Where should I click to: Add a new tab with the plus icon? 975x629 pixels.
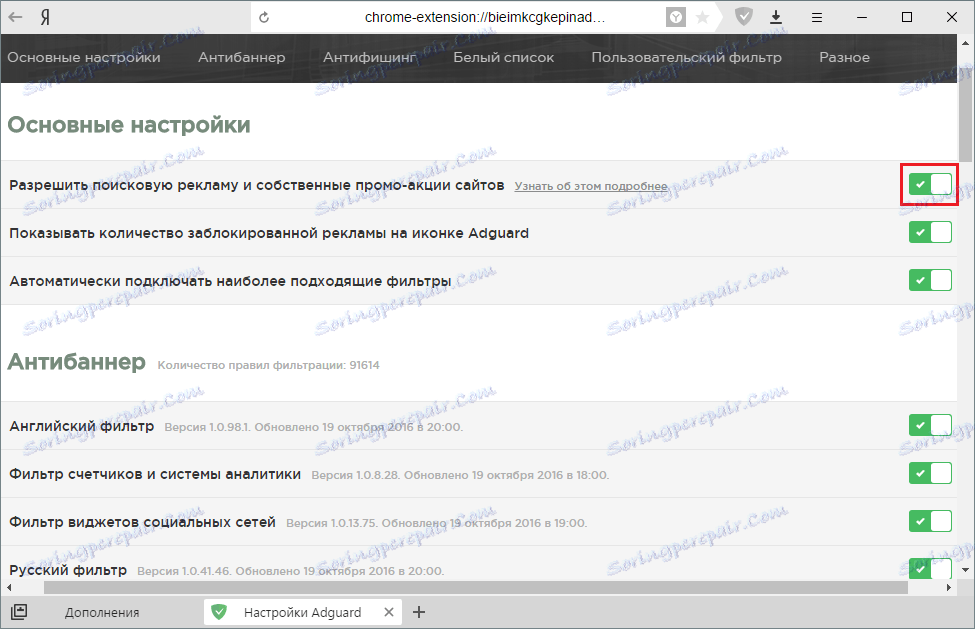tap(419, 612)
